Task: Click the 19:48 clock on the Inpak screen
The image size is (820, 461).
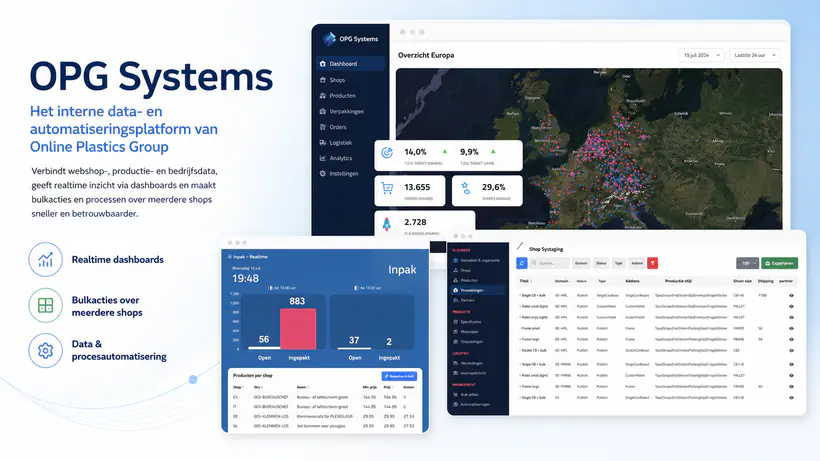Action: 245,279
